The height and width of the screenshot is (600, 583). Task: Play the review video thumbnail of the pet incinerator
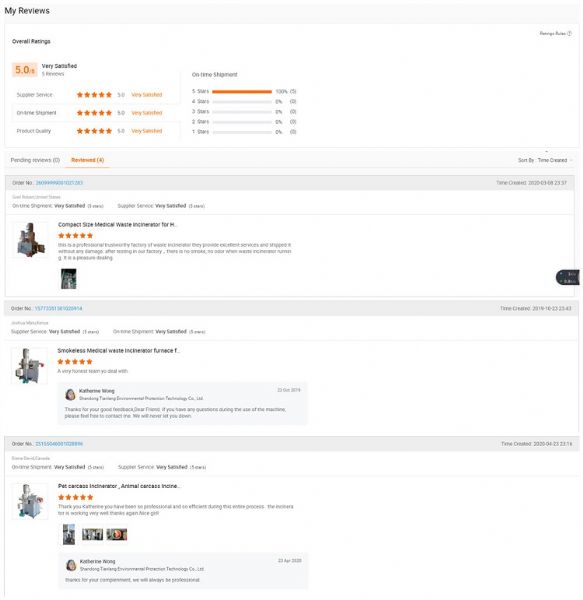point(117,534)
